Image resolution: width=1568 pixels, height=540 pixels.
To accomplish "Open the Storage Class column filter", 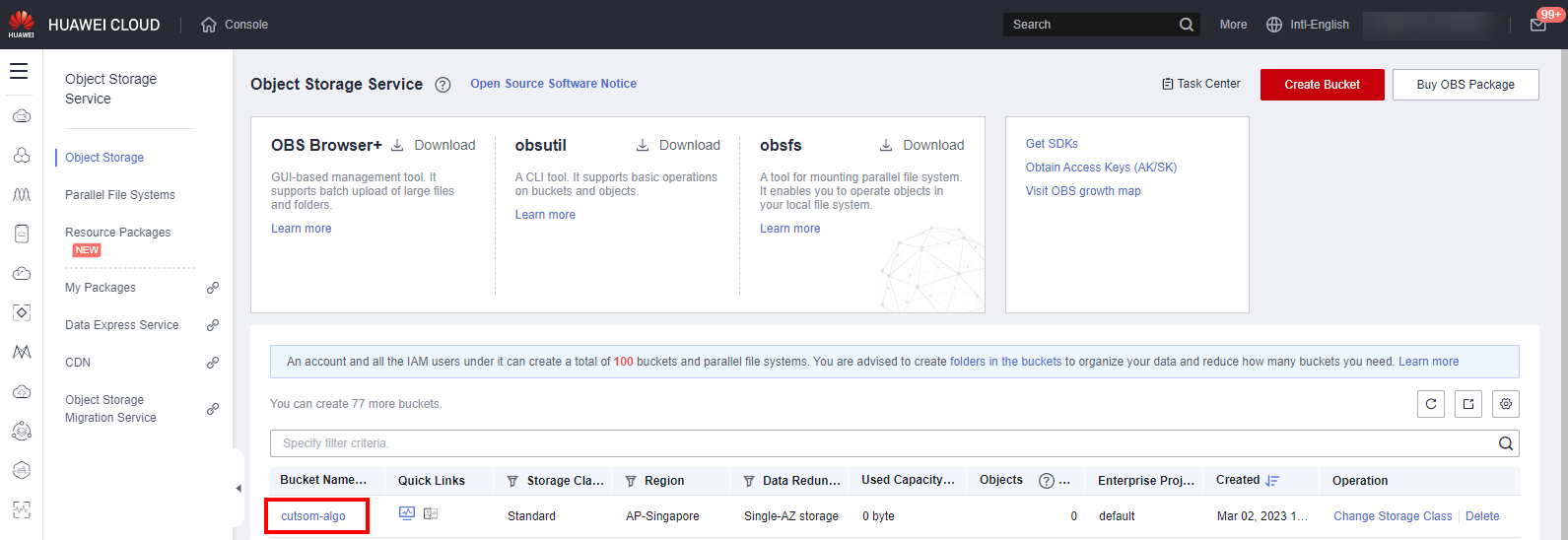I will point(512,481).
